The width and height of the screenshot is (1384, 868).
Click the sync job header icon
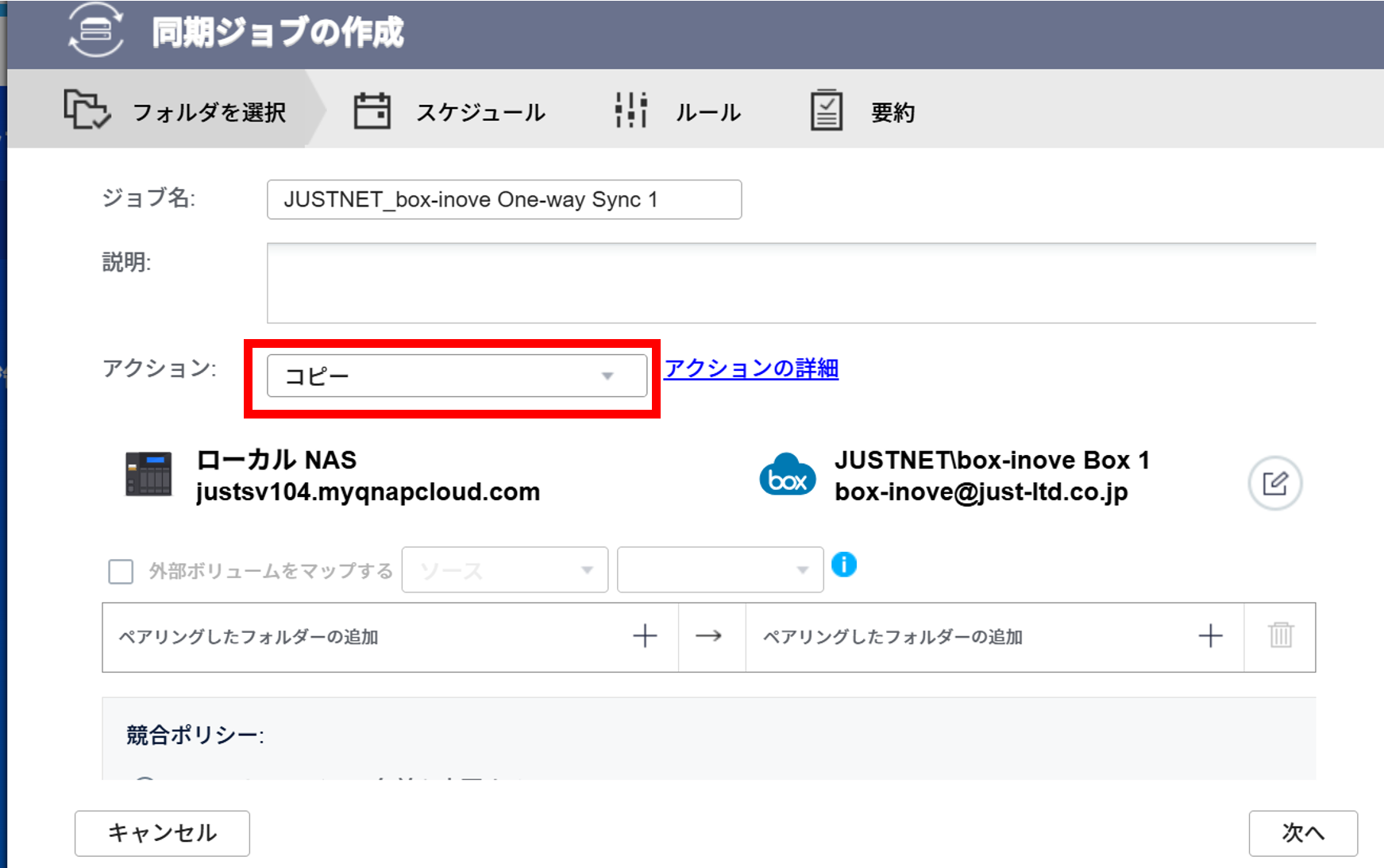pyautogui.click(x=96, y=30)
